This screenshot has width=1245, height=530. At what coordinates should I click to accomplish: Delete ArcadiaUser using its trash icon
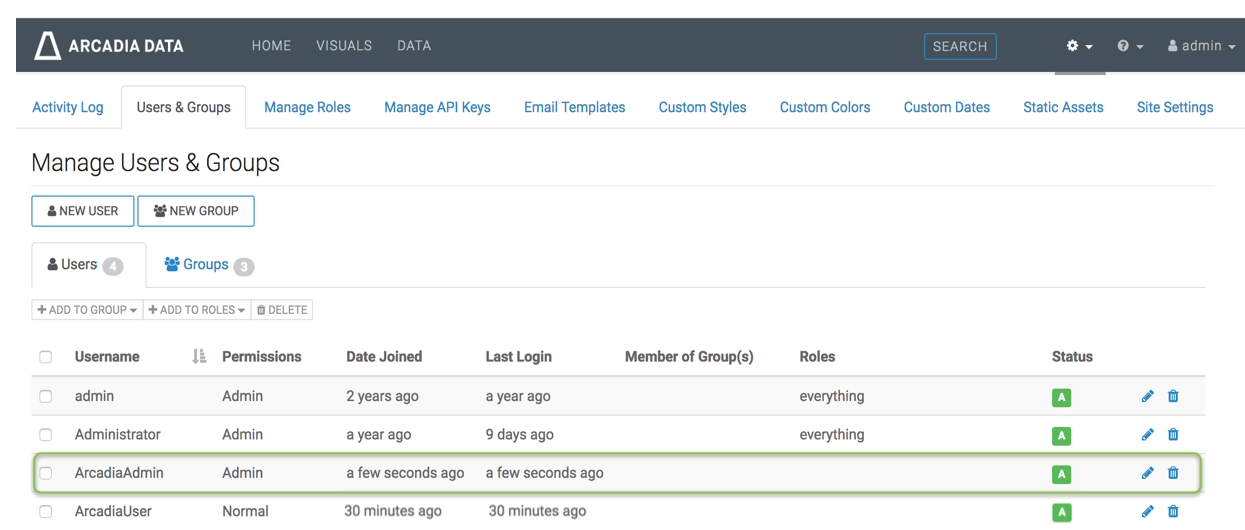[x=1173, y=512]
